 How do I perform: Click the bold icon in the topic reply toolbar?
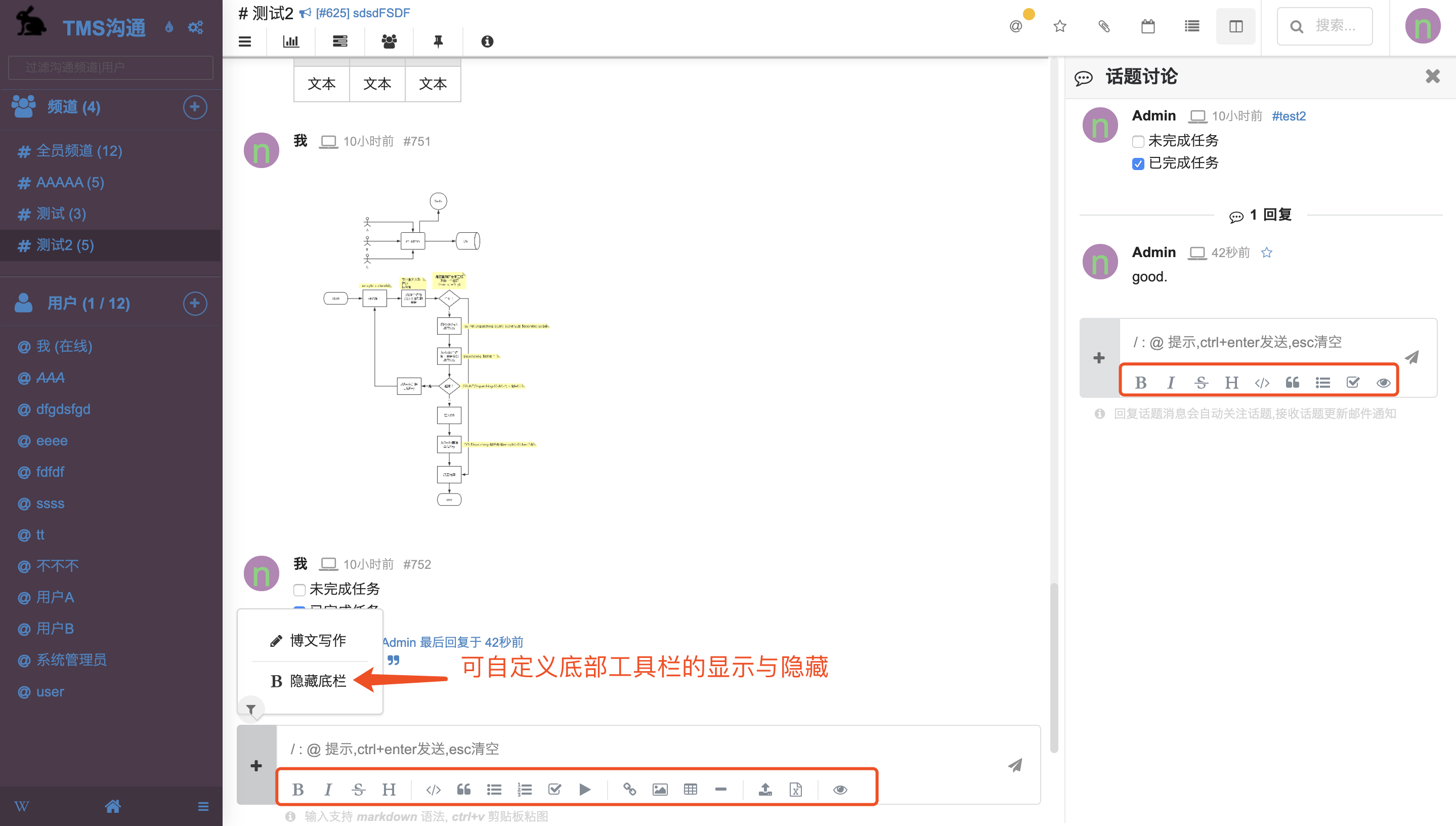click(x=1141, y=382)
